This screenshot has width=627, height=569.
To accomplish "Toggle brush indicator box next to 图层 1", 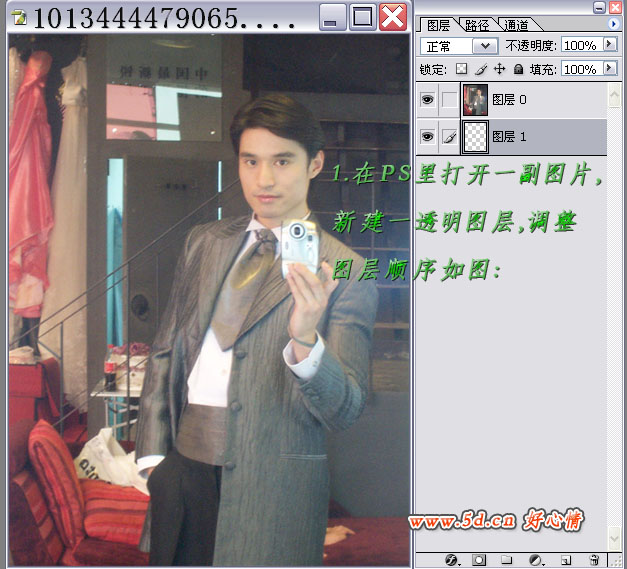I will [x=449, y=137].
